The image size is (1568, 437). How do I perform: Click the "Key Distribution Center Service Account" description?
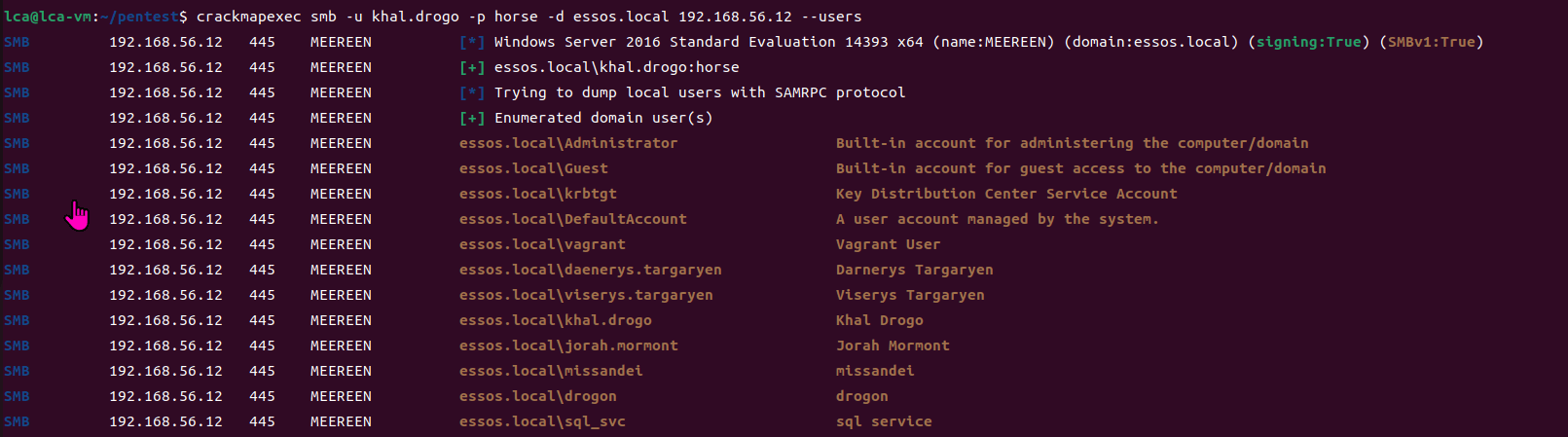click(x=1005, y=194)
